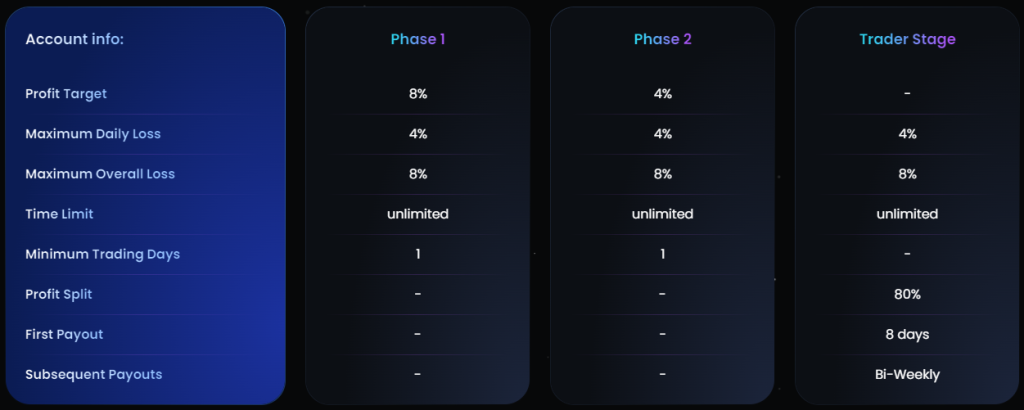Select Phase 2's 4% profit target value
1024x410 pixels.
click(662, 94)
